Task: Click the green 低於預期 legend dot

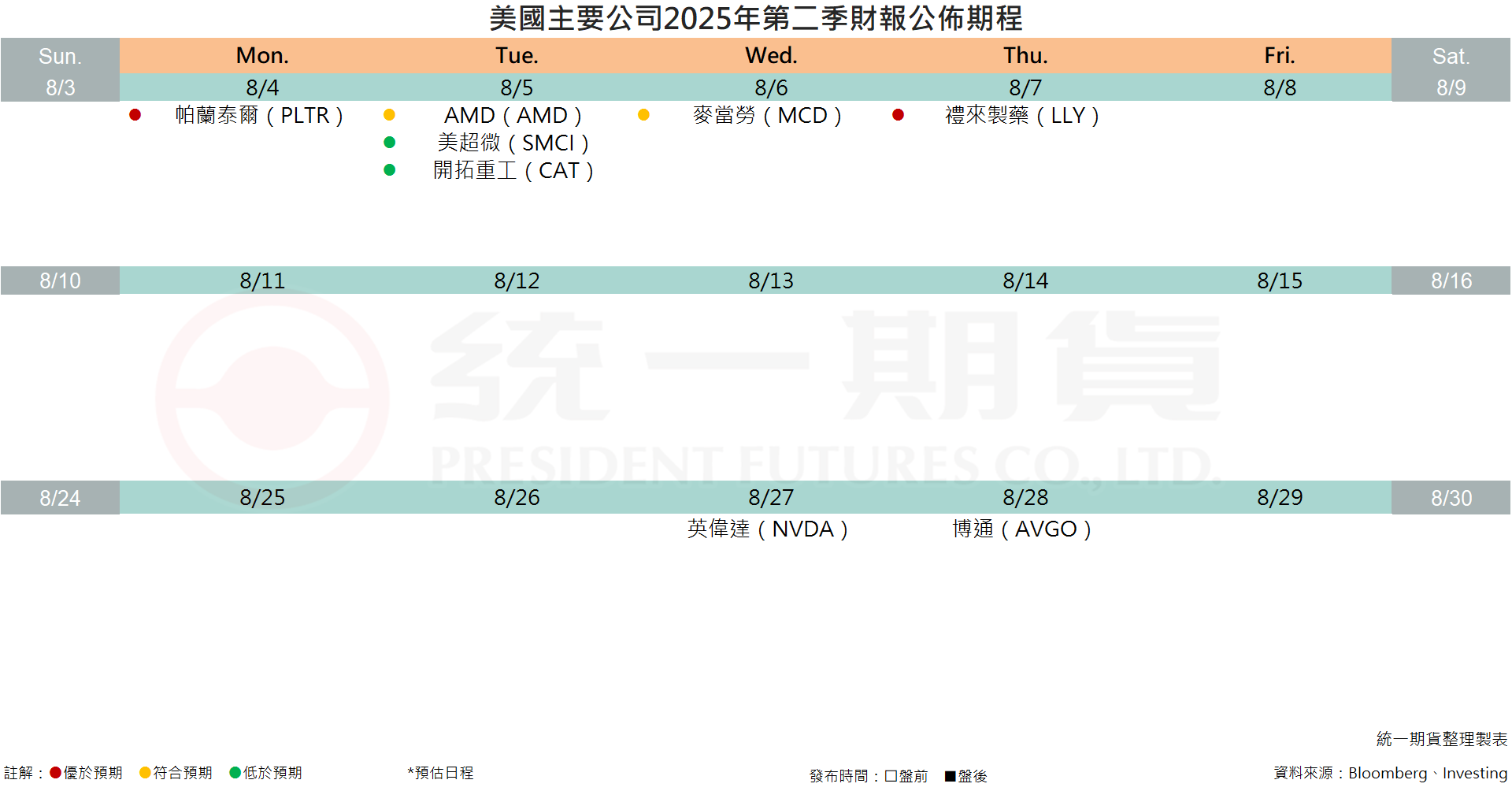Action: coord(235,773)
